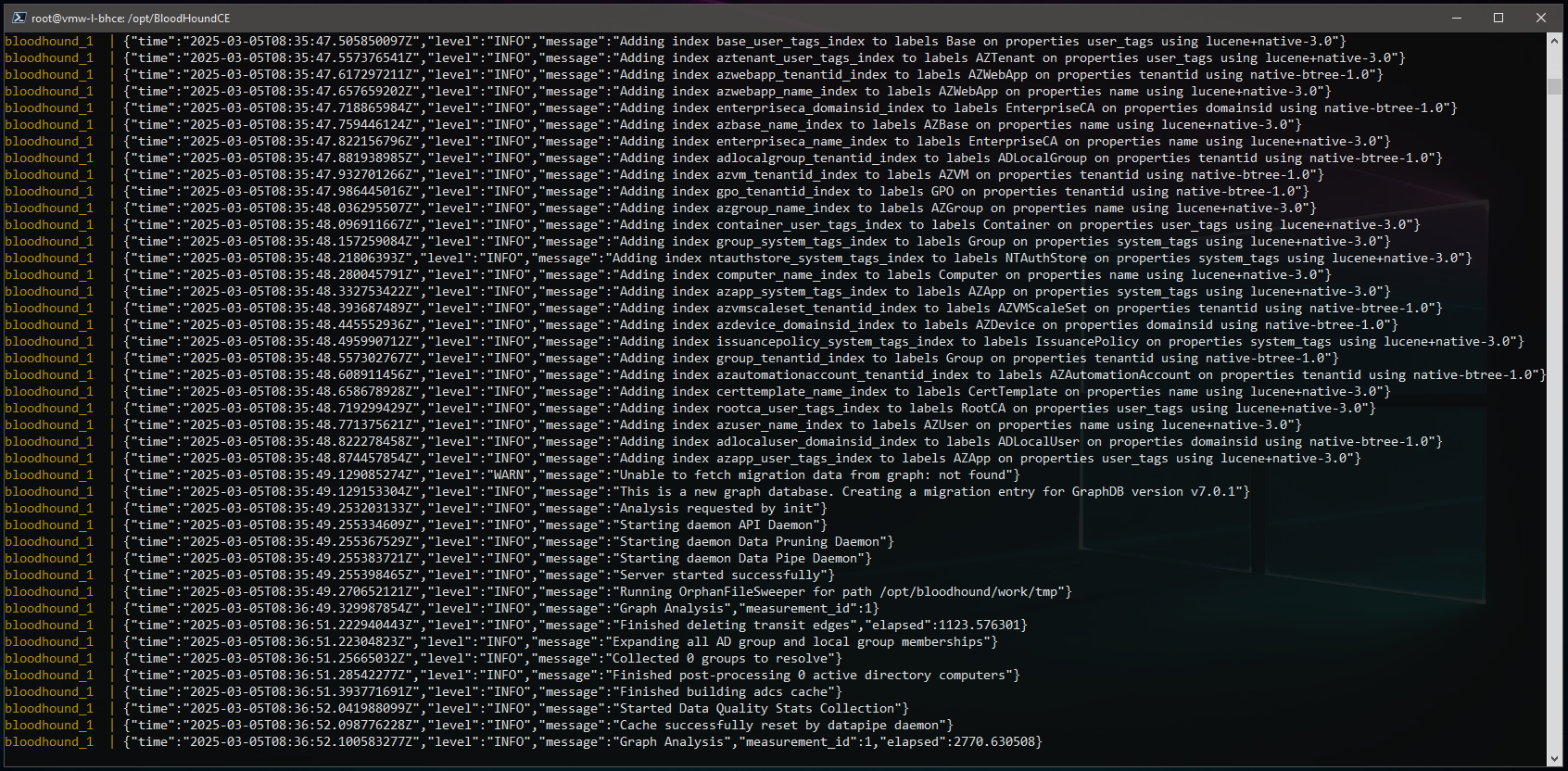Screen dimensions: 1568x771
Task: Click WARN line 'Unable to fetch migration data'
Action: coord(512,475)
